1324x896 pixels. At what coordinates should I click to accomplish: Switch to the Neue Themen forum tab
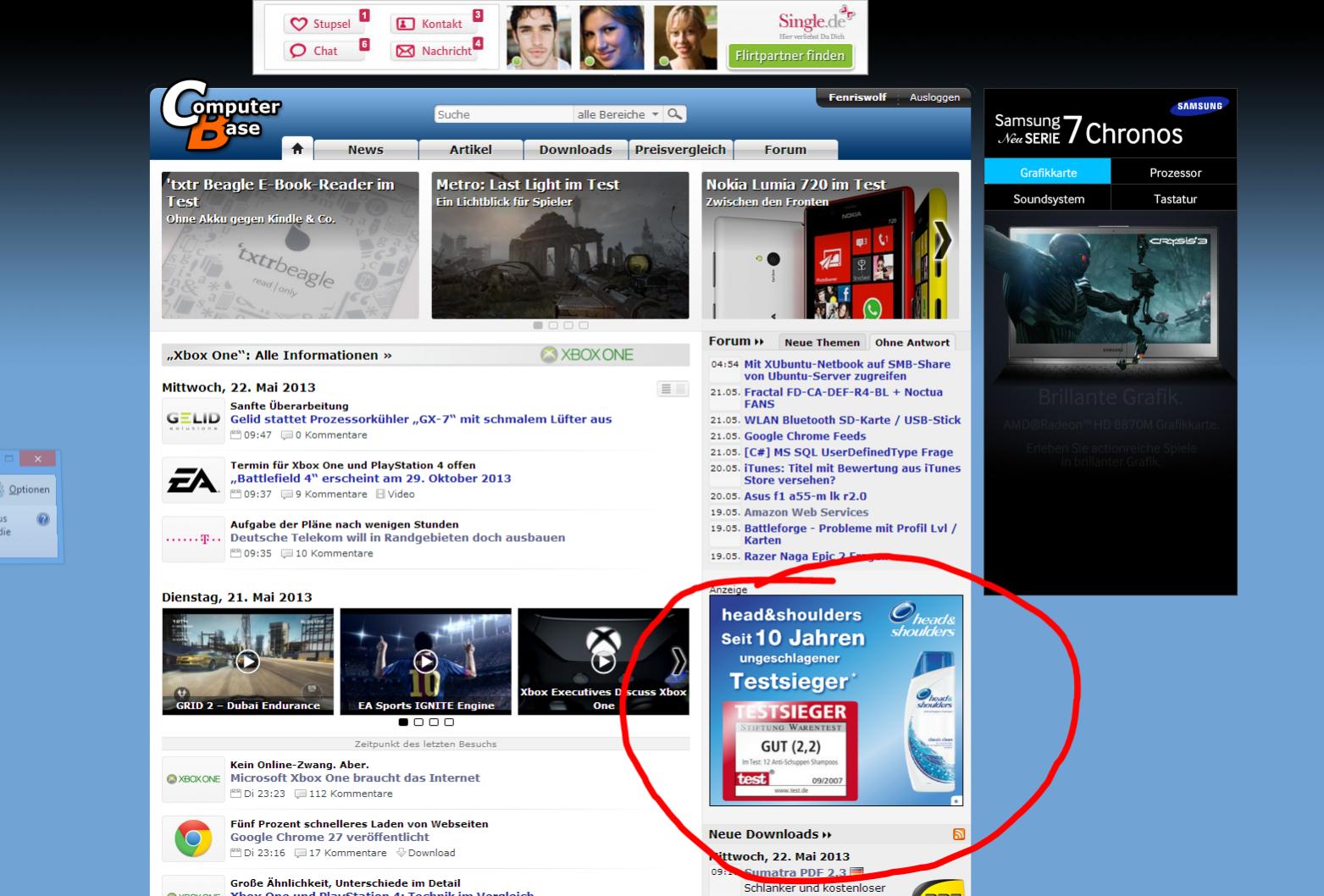coord(822,342)
